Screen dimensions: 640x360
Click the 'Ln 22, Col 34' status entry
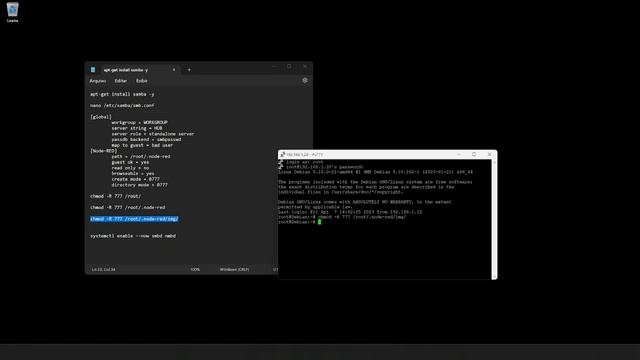click(103, 269)
